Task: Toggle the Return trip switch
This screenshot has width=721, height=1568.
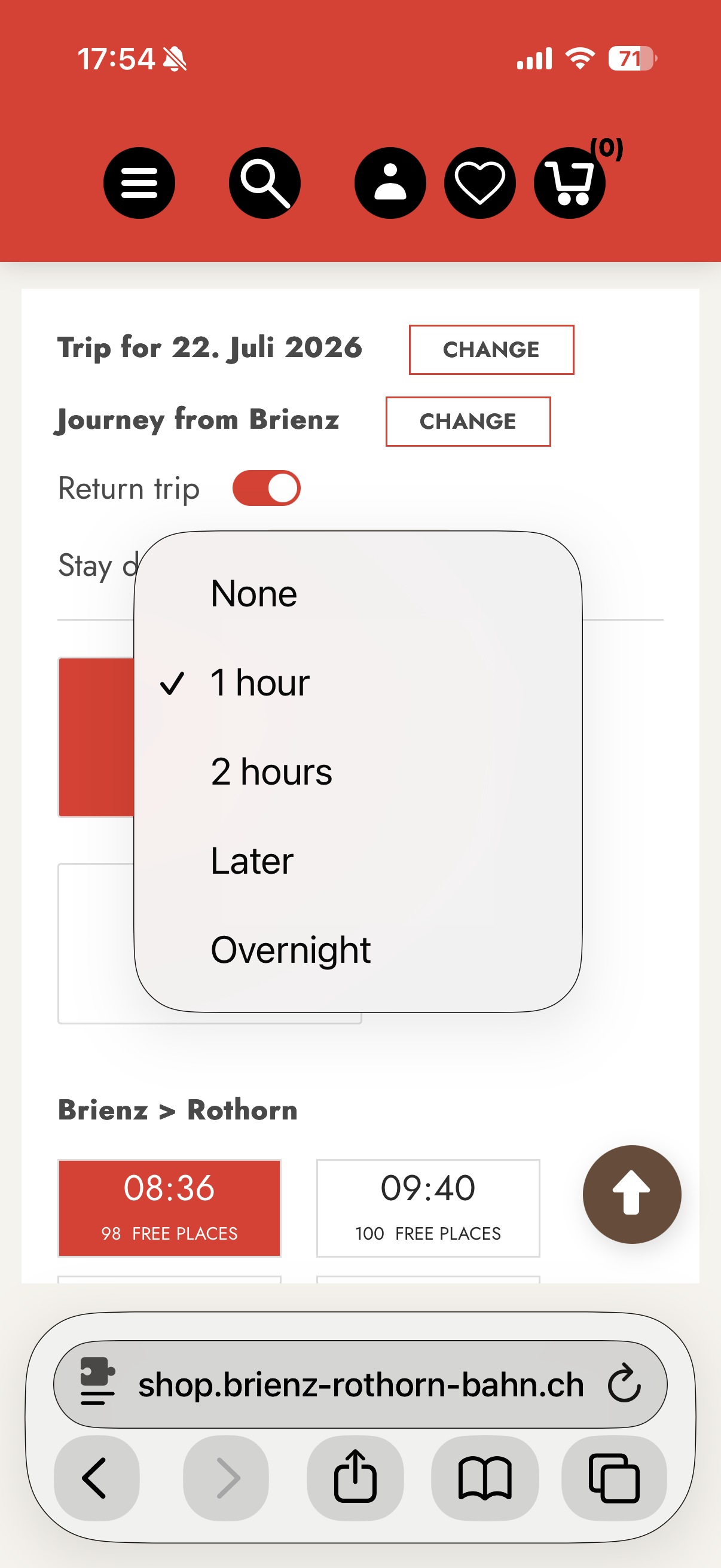Action: (x=267, y=488)
